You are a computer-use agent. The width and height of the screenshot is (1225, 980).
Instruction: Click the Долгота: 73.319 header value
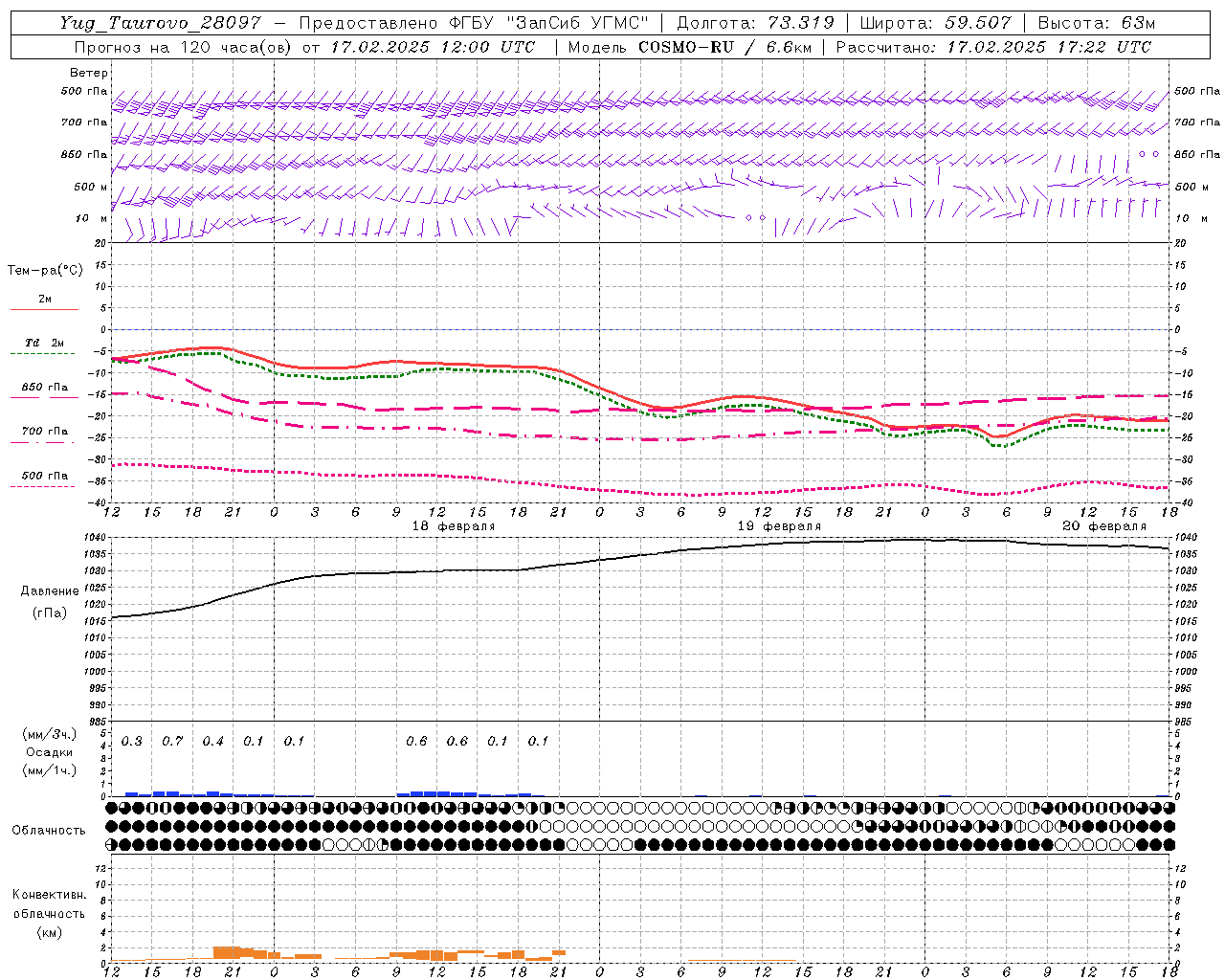755,23
